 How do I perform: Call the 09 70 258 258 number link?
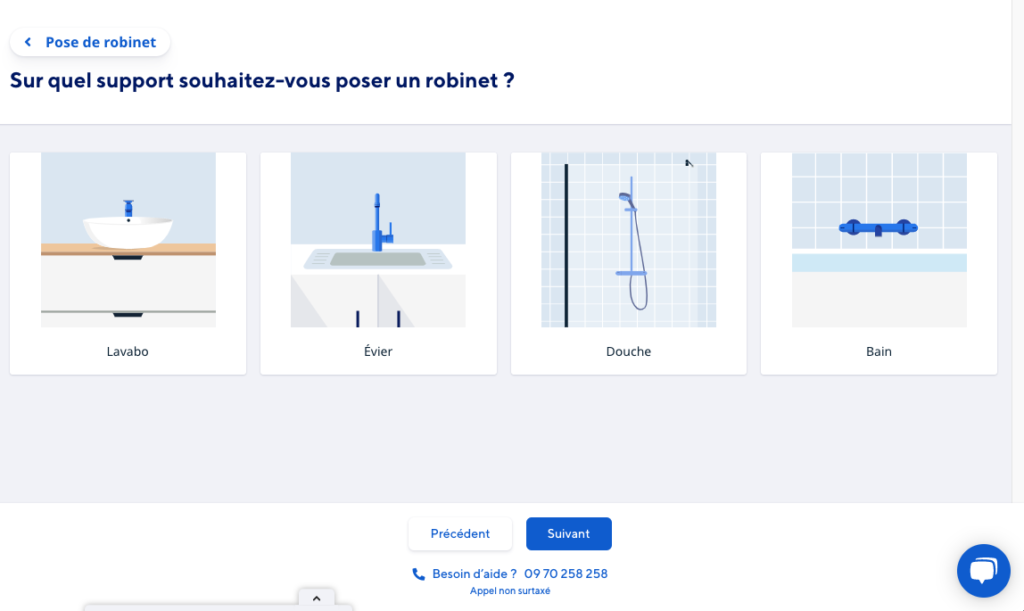(566, 574)
